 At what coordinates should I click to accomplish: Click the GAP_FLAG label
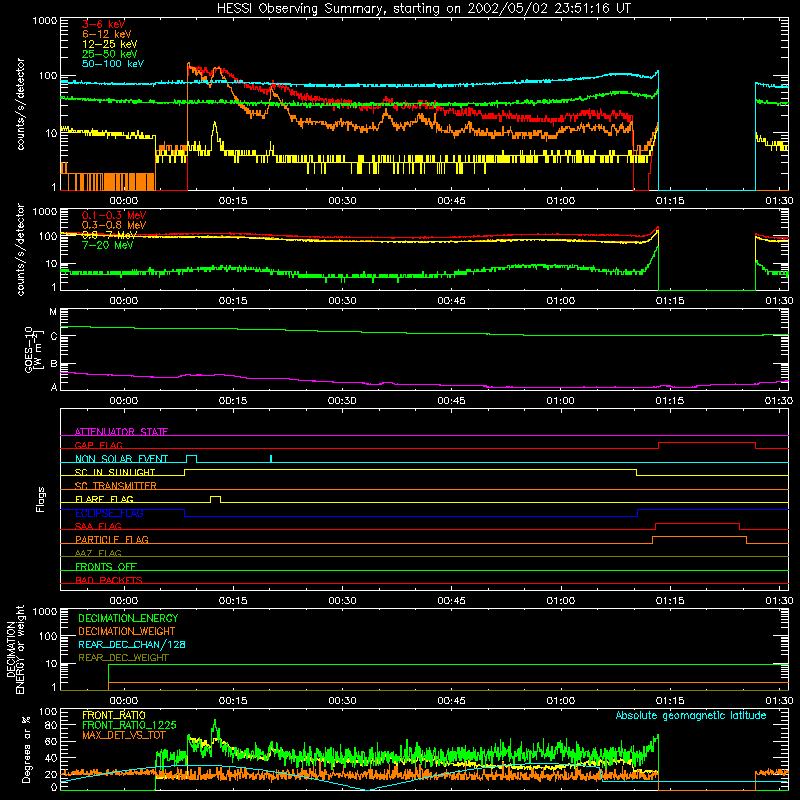98,445
